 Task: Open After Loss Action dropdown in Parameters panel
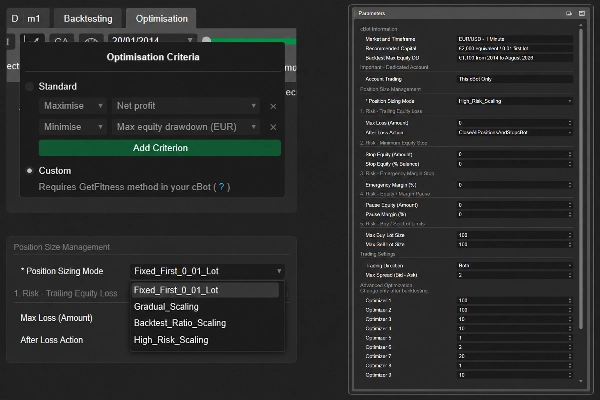click(515, 132)
